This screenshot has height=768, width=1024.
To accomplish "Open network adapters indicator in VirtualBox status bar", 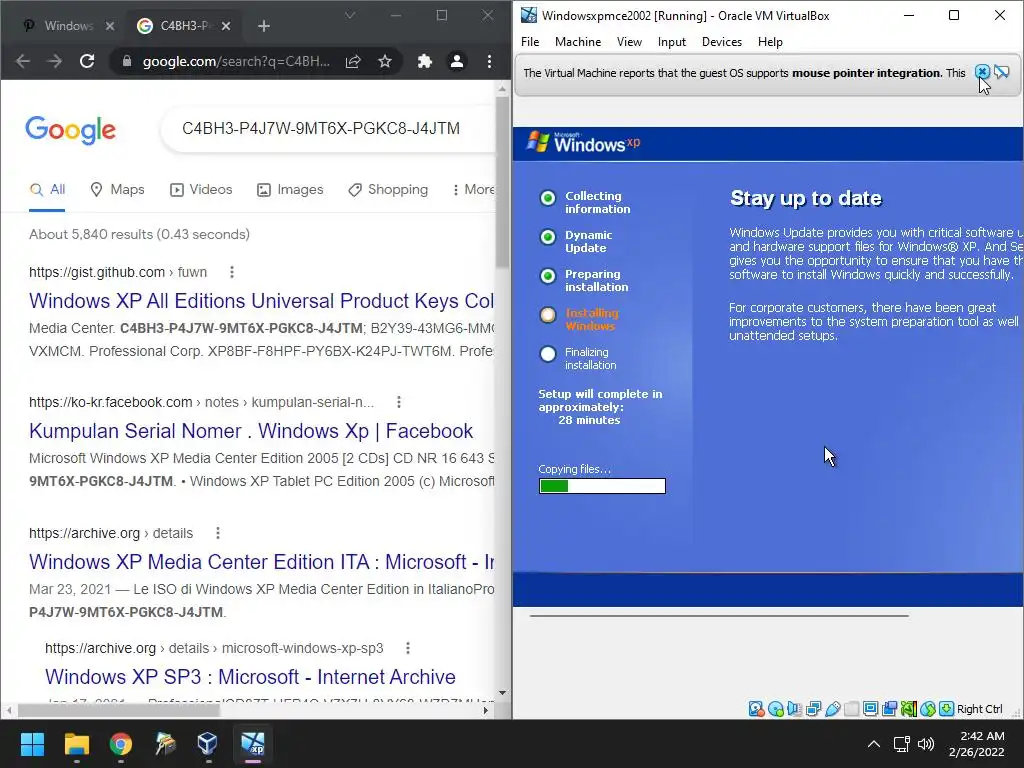I will tap(813, 709).
